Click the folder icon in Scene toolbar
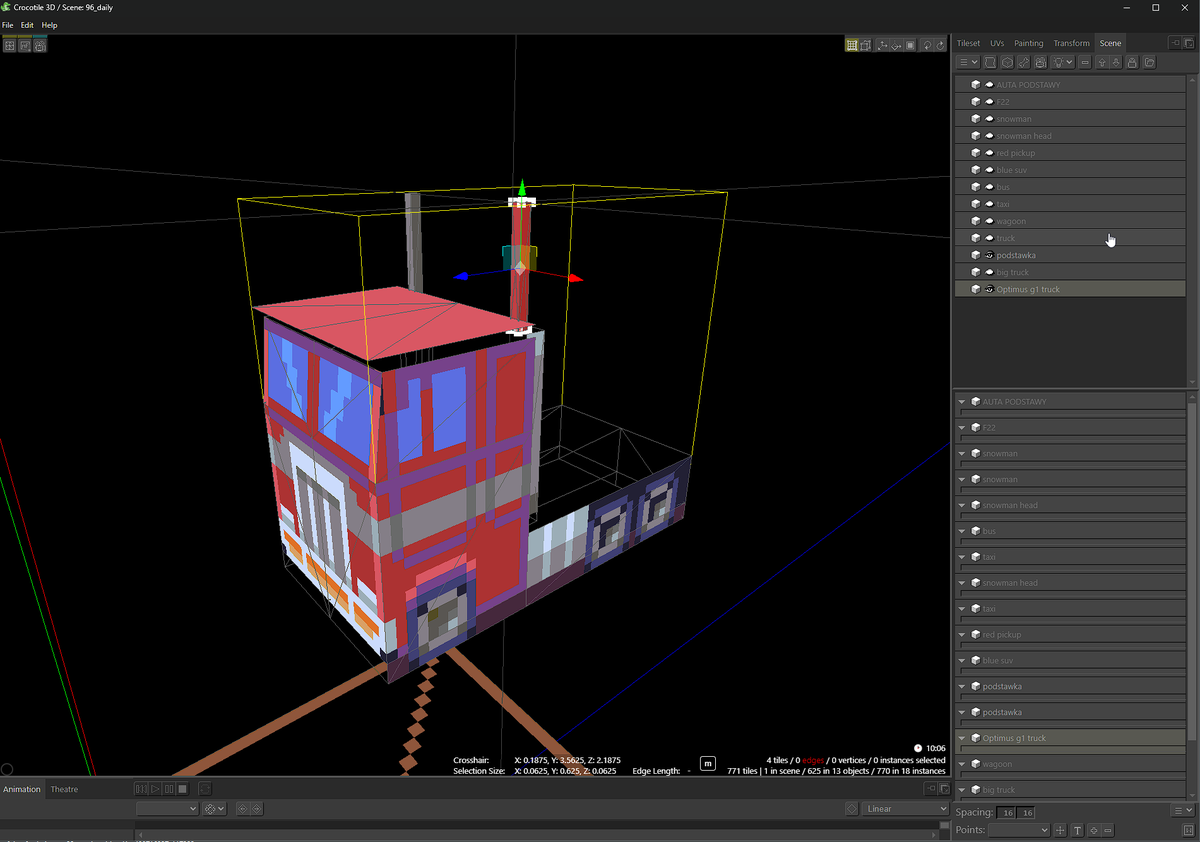Image resolution: width=1200 pixels, height=842 pixels. (1149, 62)
